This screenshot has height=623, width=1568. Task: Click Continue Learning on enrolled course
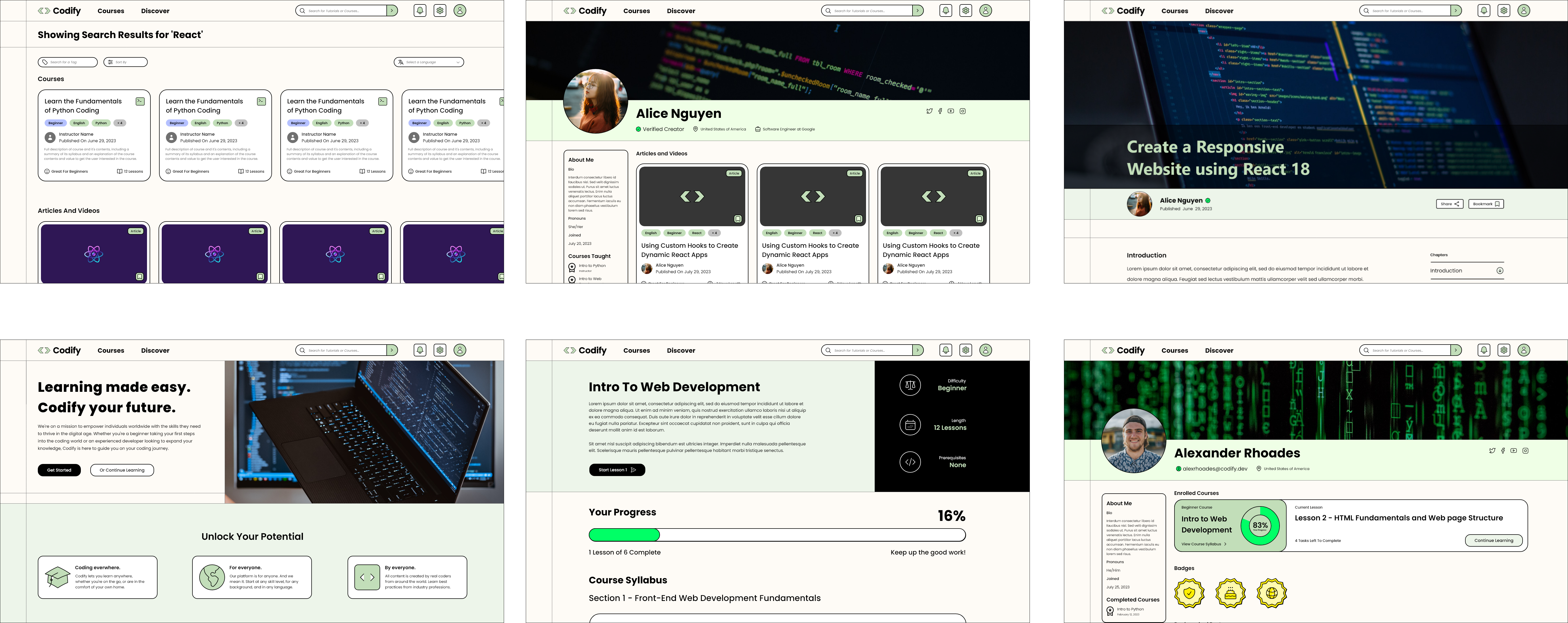(1494, 540)
